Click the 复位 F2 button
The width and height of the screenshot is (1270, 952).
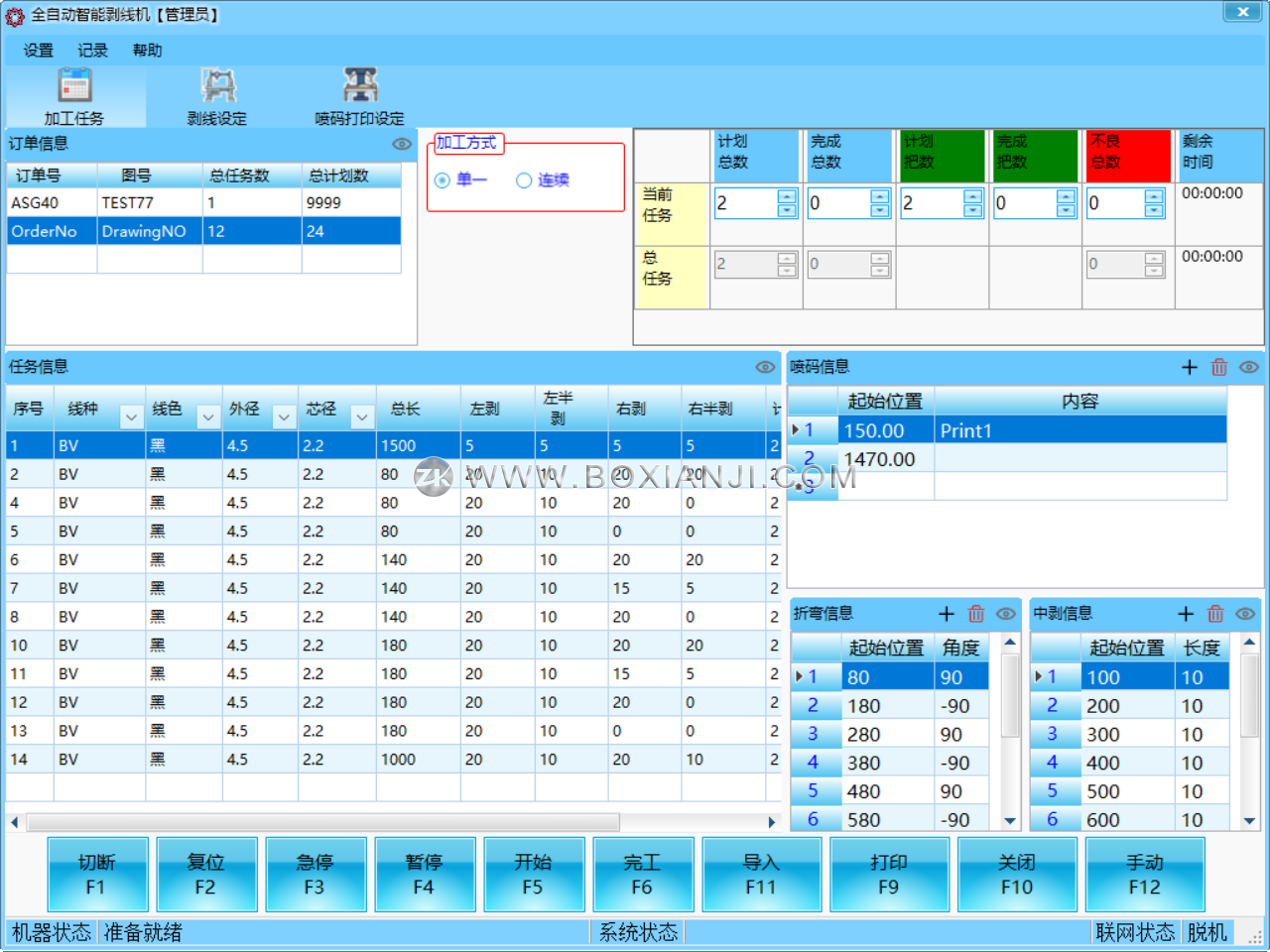point(206,875)
